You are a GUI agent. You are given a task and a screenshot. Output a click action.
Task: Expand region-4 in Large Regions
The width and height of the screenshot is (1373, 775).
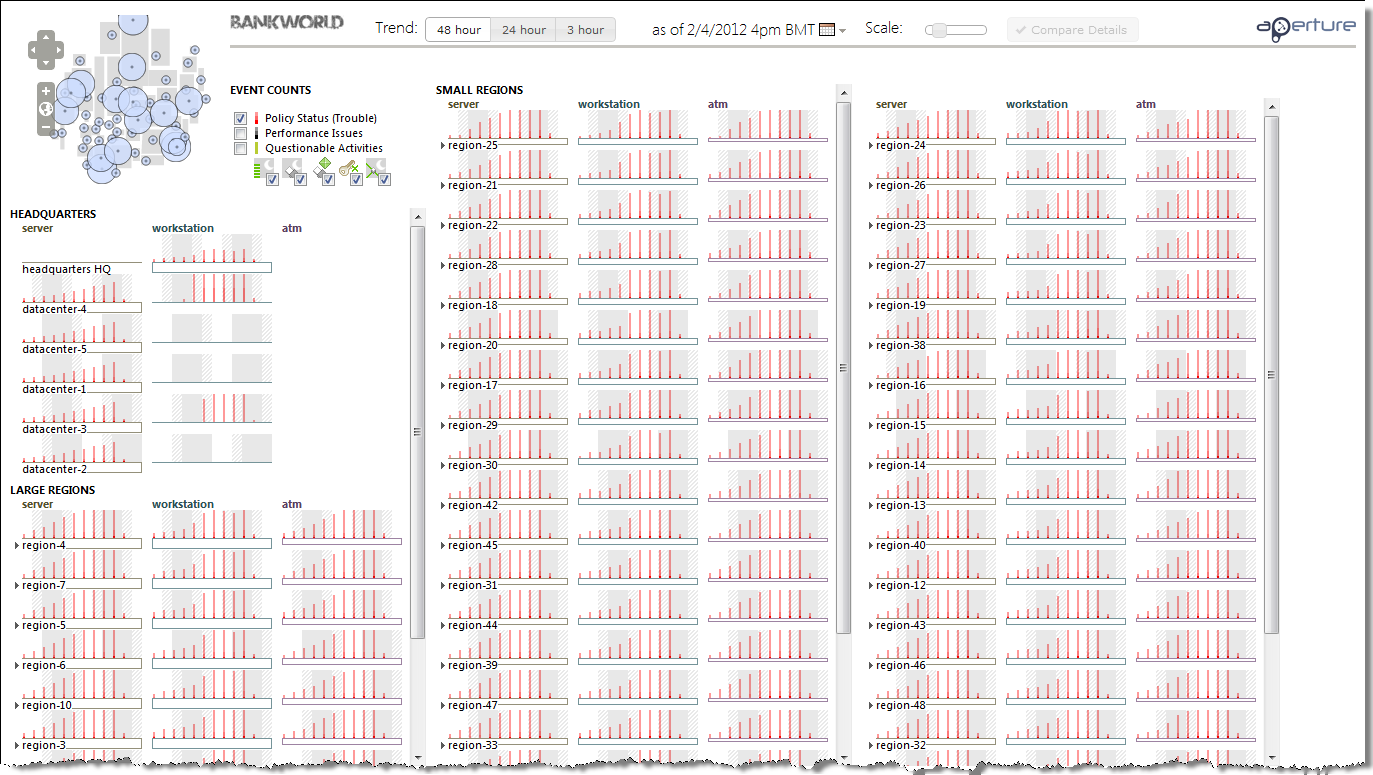[x=17, y=546]
